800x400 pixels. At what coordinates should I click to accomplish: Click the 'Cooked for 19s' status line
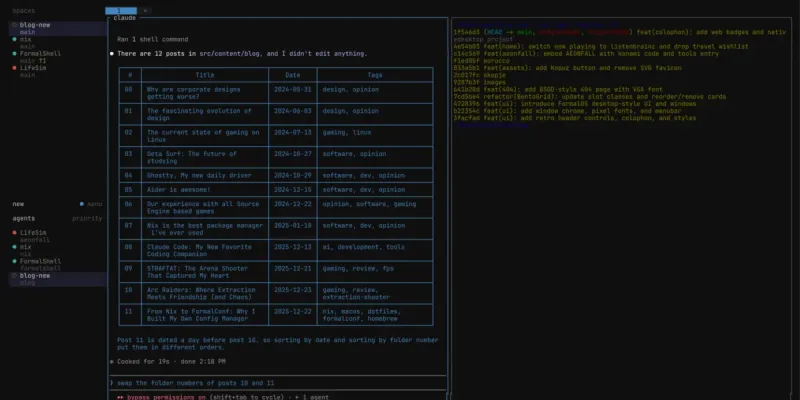point(171,362)
